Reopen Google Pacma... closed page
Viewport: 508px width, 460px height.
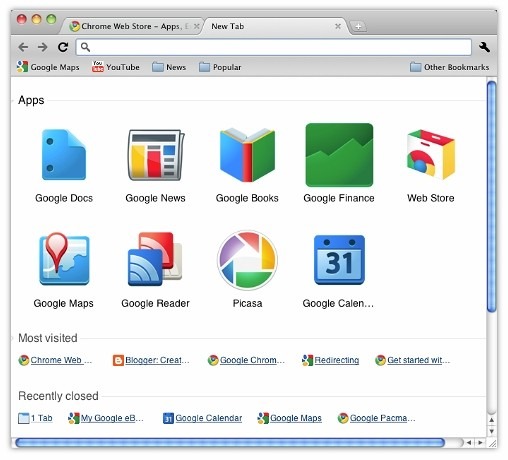(x=377, y=418)
